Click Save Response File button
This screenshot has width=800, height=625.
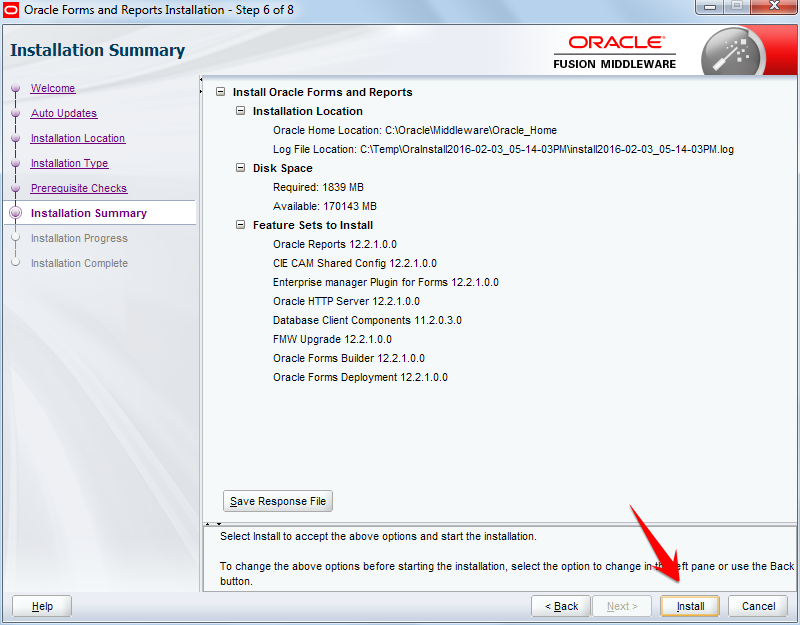pos(278,501)
